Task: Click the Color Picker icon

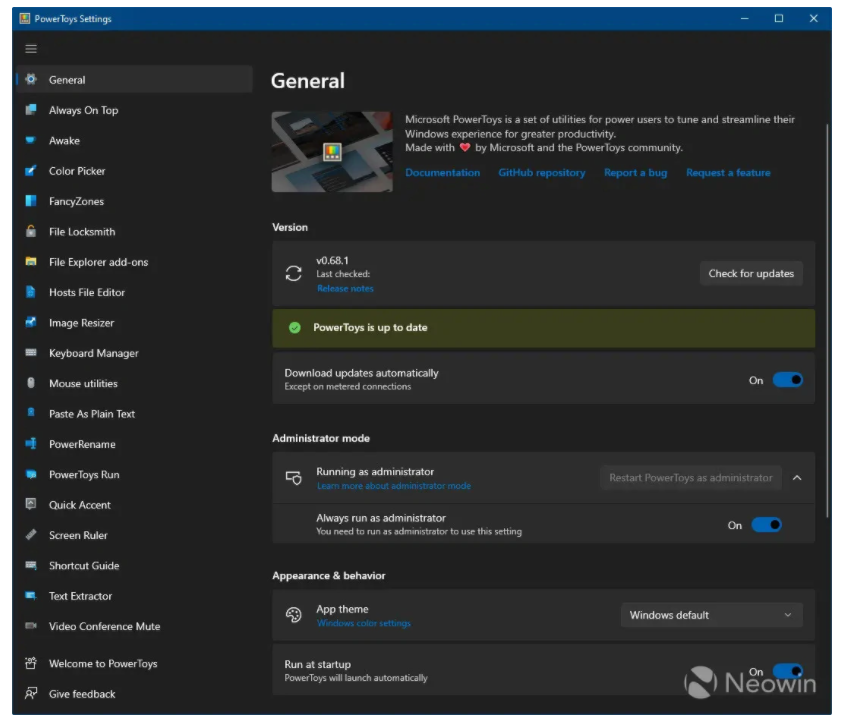Action: (31, 171)
